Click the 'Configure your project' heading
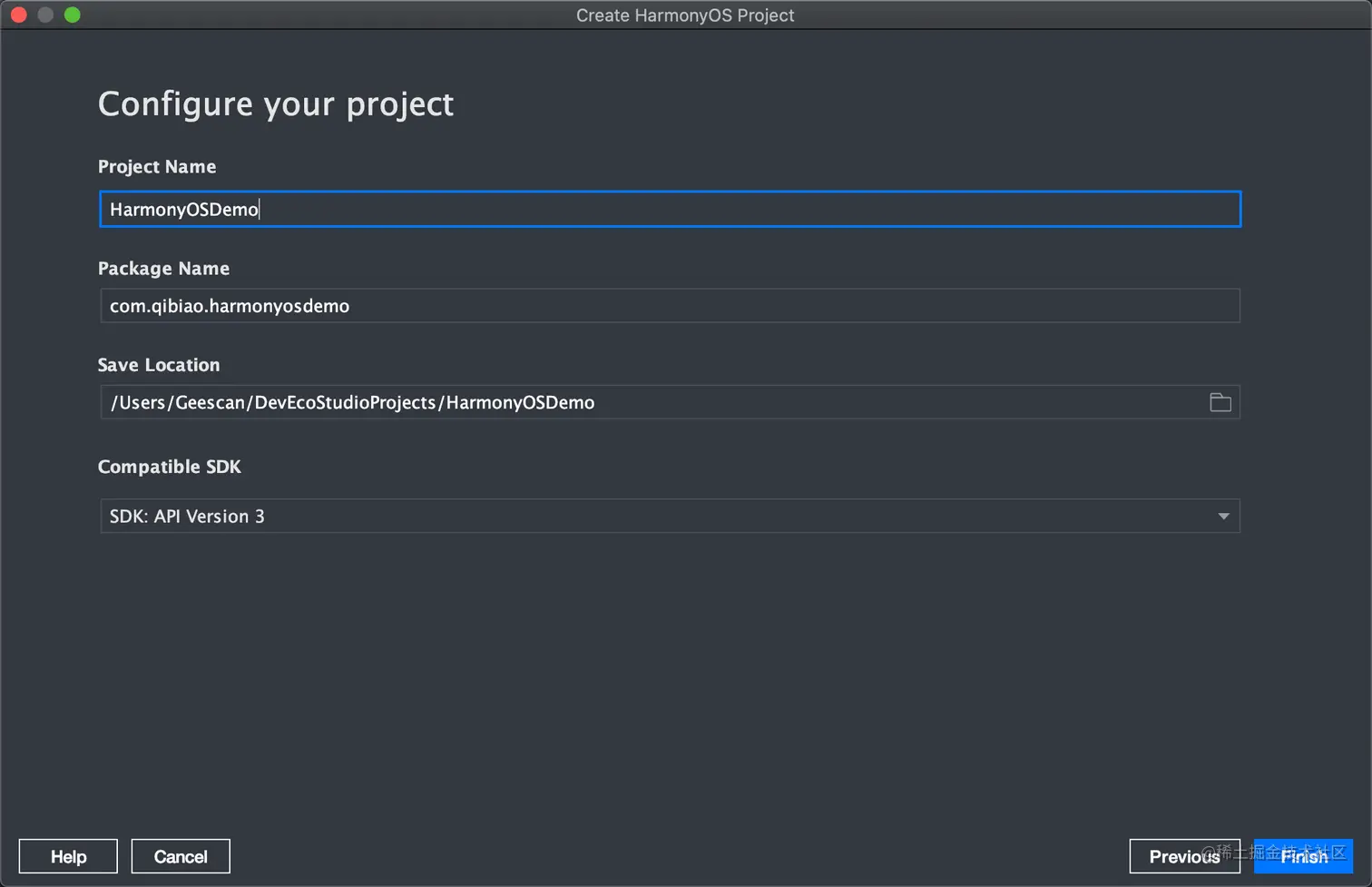 pos(276,104)
